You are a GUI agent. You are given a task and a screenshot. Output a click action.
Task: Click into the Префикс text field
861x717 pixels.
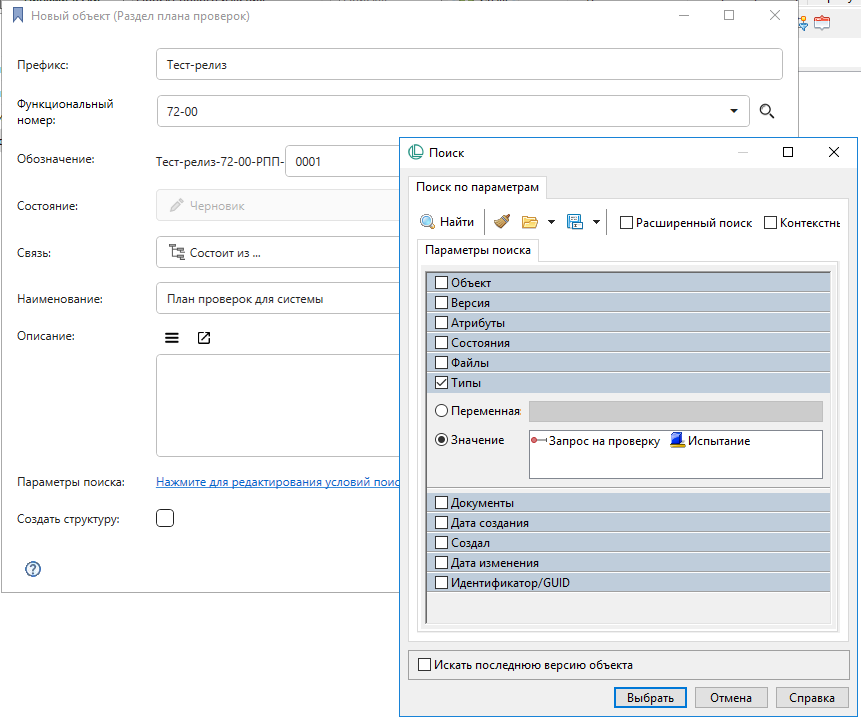(x=469, y=65)
